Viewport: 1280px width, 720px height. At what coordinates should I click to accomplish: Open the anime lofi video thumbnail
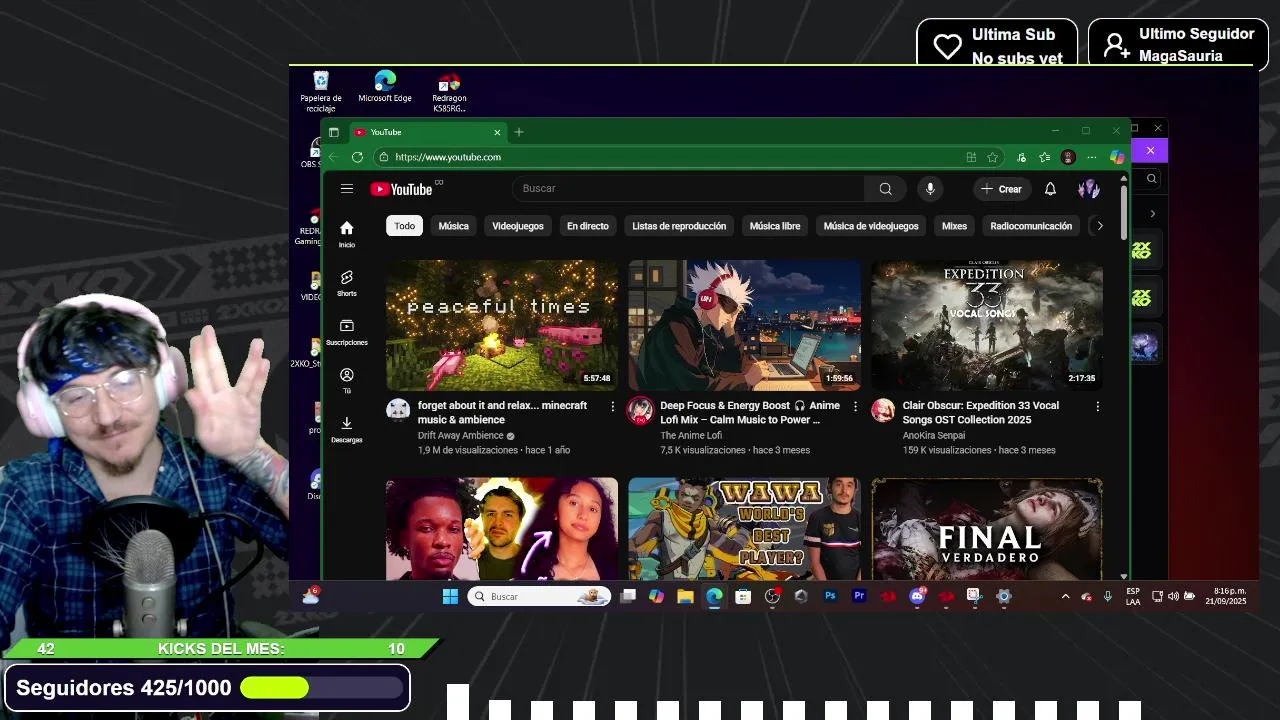tap(744, 325)
